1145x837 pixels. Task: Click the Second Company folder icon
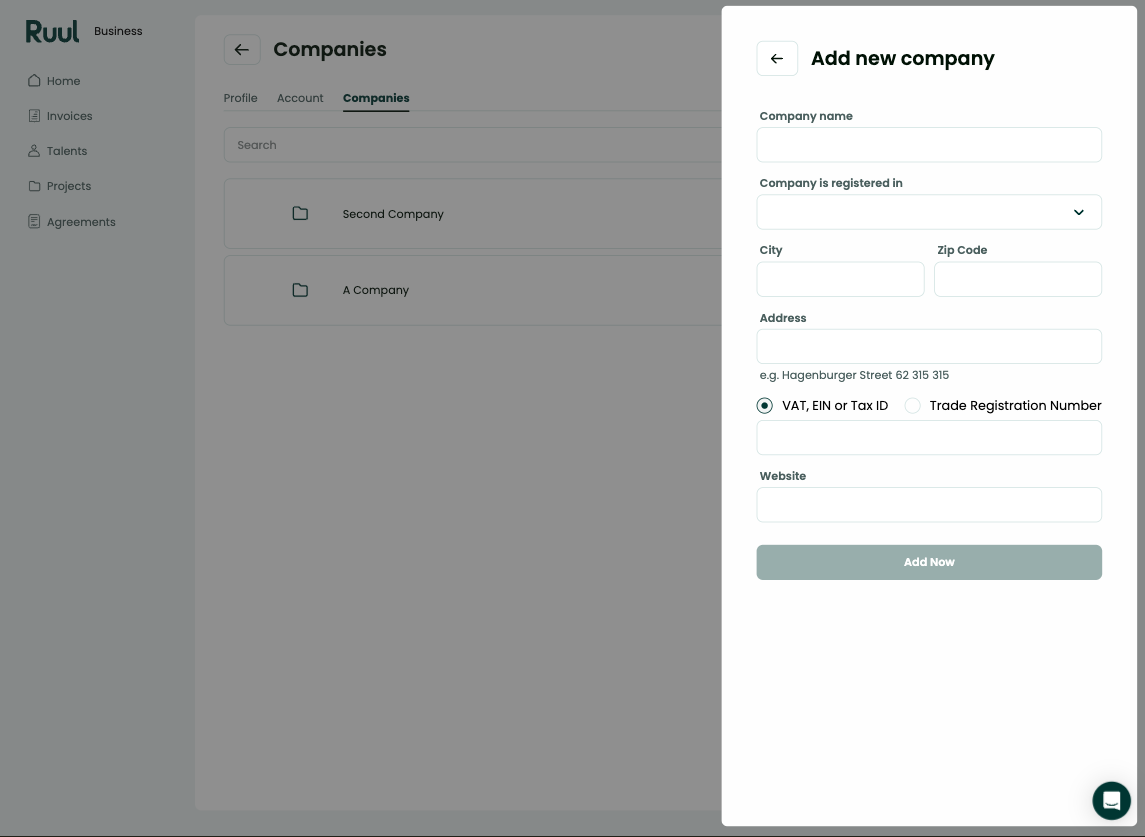click(300, 213)
